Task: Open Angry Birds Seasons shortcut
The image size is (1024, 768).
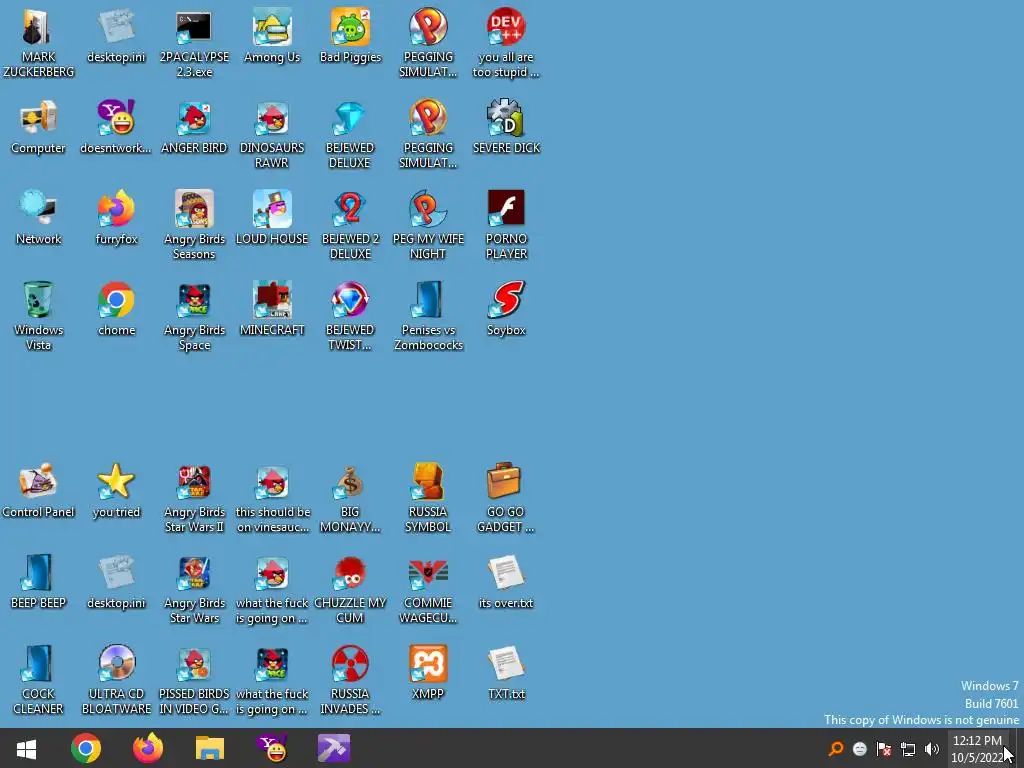Action: click(x=194, y=210)
